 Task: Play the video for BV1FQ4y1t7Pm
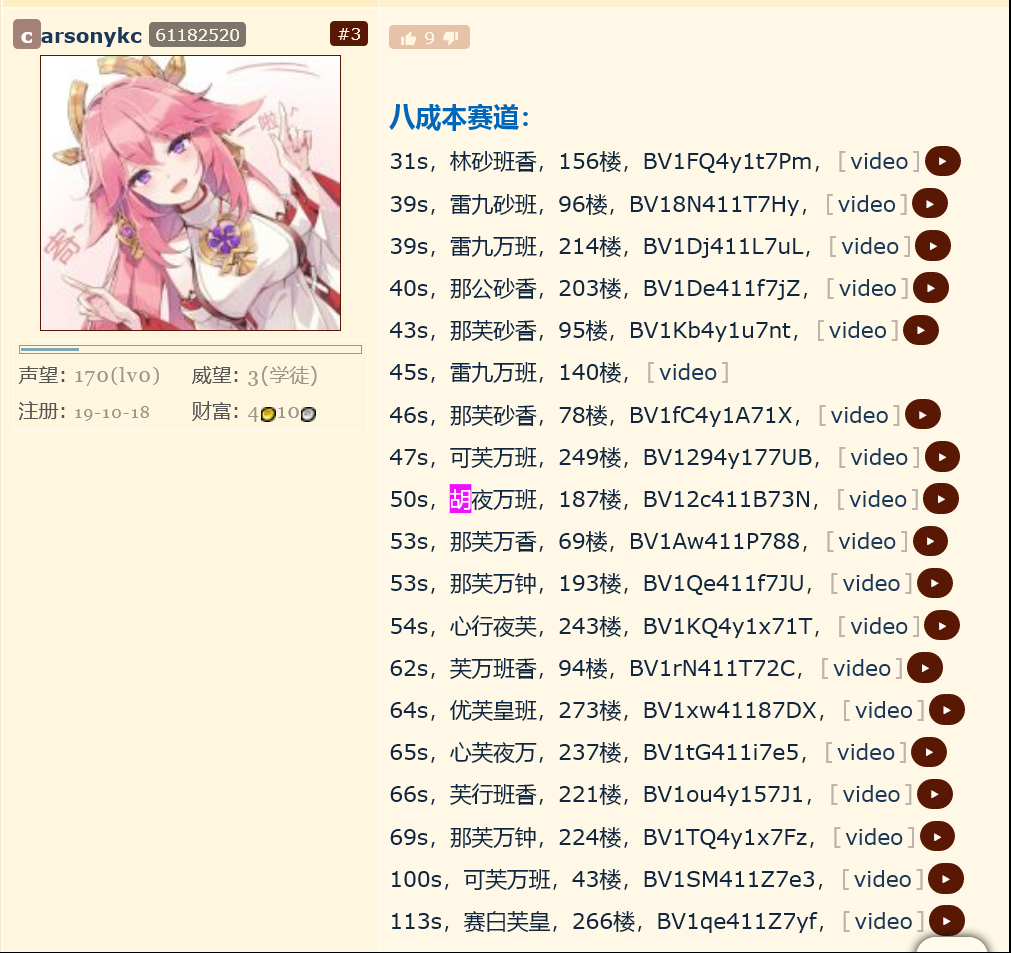click(943, 161)
